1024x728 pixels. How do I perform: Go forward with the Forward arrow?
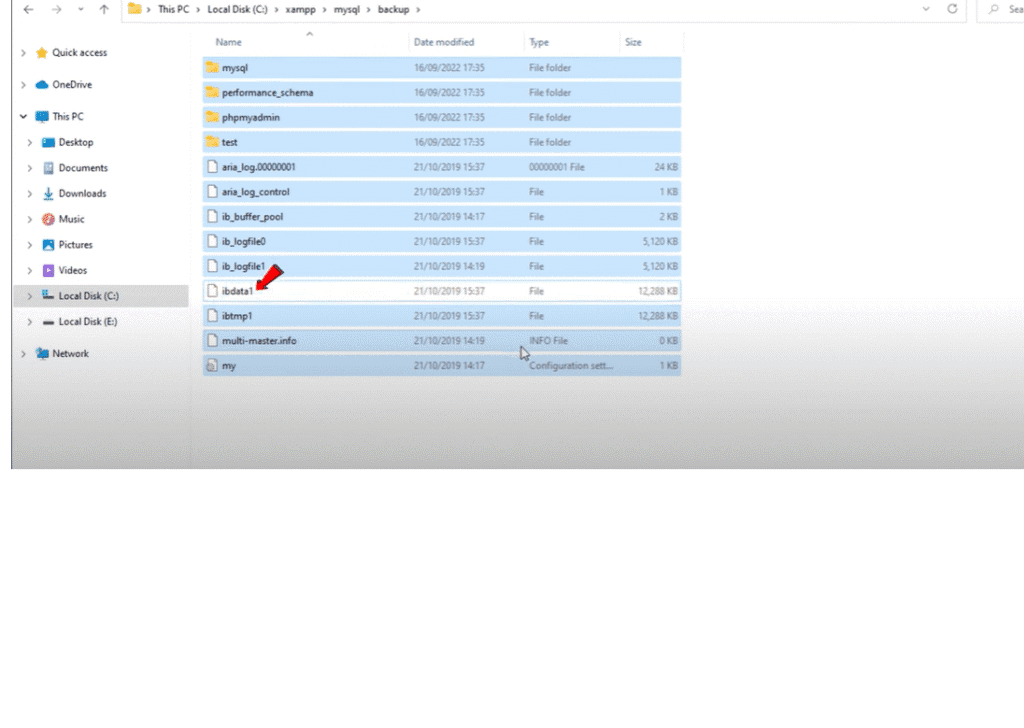[56, 9]
